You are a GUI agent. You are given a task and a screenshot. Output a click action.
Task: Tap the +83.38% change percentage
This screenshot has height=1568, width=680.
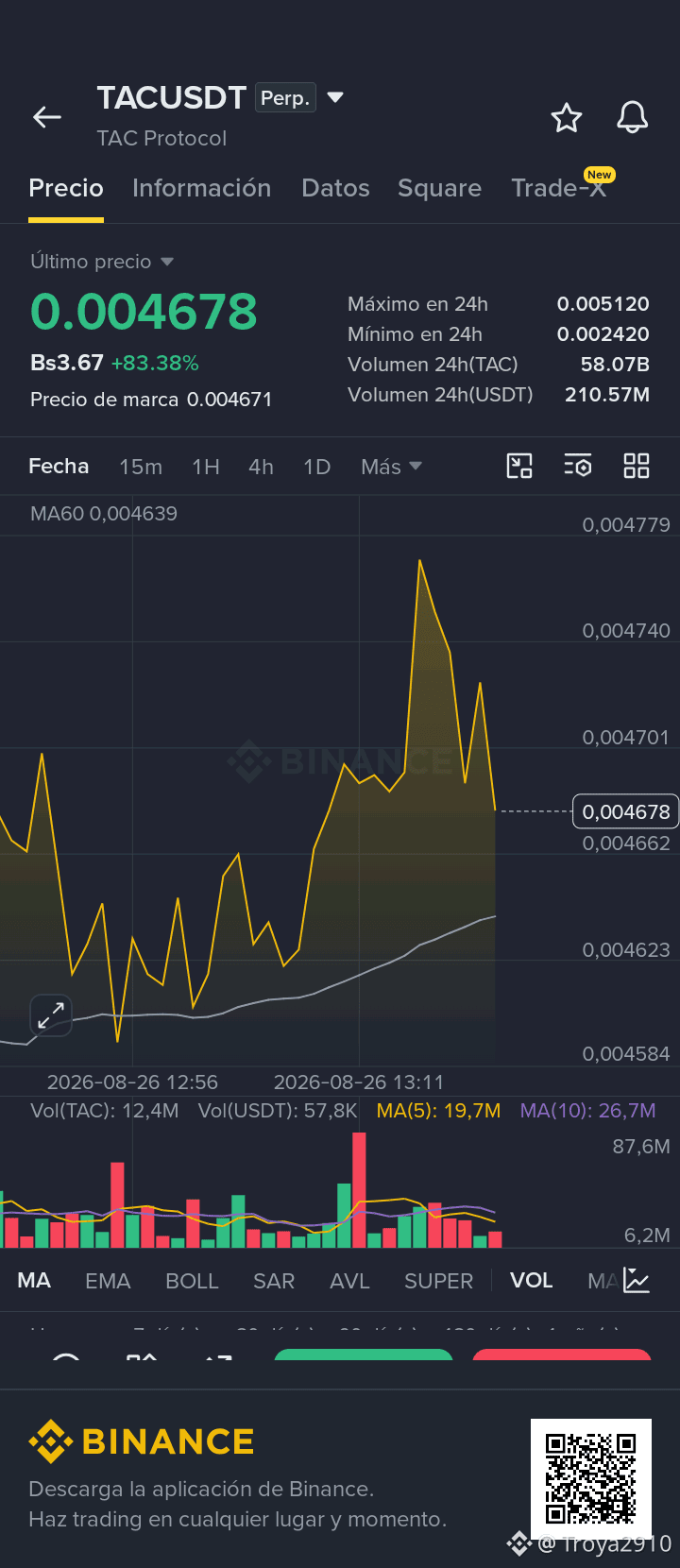click(x=155, y=364)
